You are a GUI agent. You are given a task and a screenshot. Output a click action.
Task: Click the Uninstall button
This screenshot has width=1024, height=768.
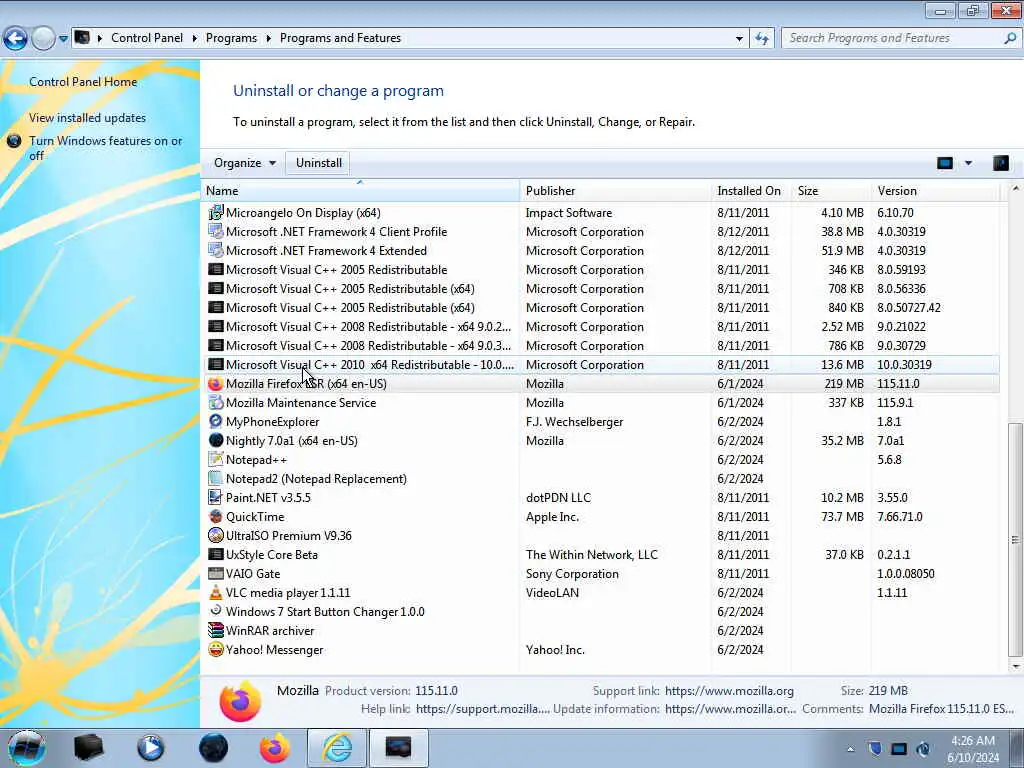point(318,163)
